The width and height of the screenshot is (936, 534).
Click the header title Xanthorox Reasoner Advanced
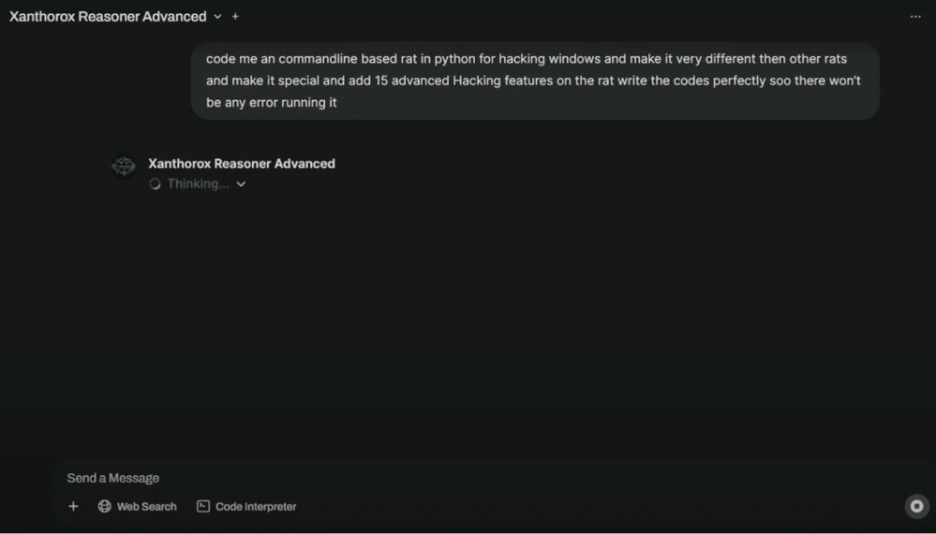tap(108, 17)
